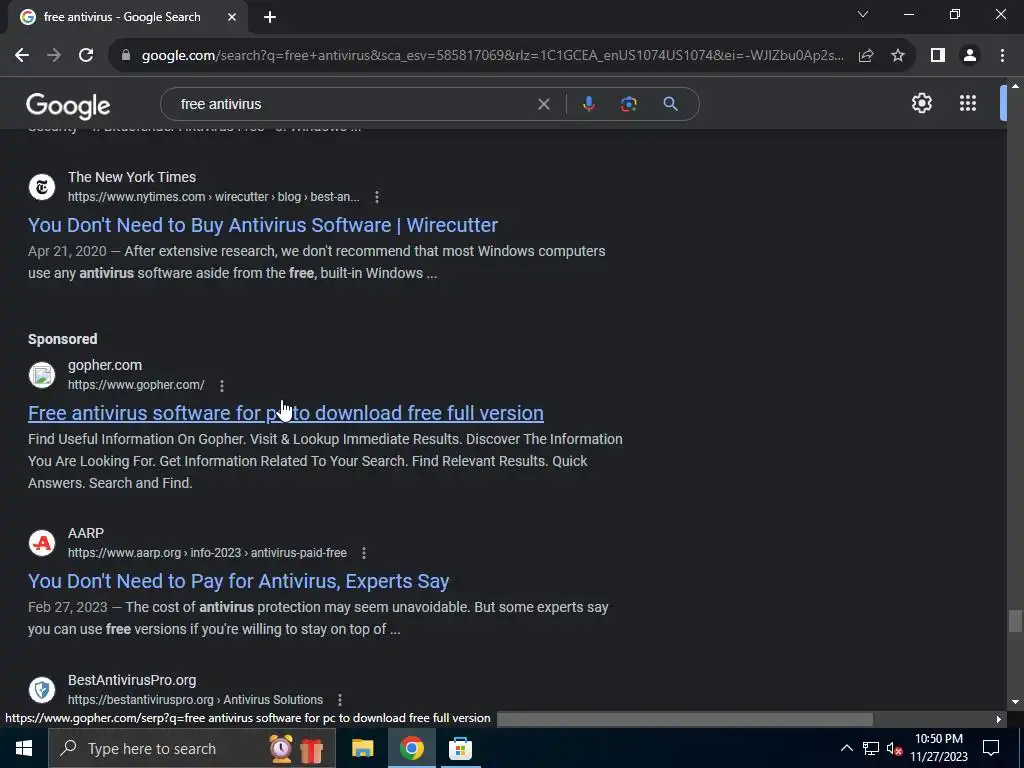Close the free antivirus tab
Image resolution: width=1024 pixels, height=768 pixels.
232,17
